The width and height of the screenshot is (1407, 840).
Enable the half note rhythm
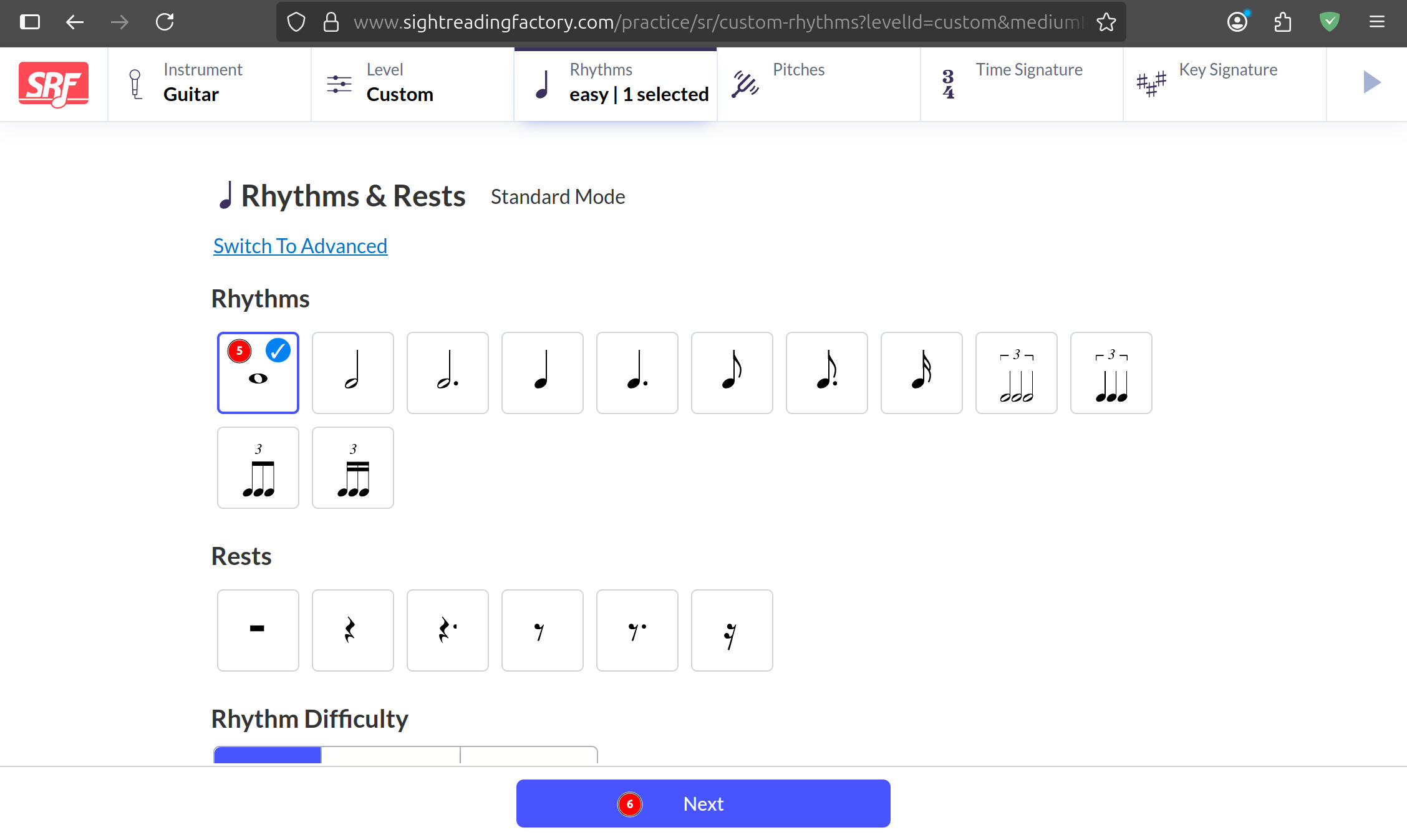click(352, 372)
